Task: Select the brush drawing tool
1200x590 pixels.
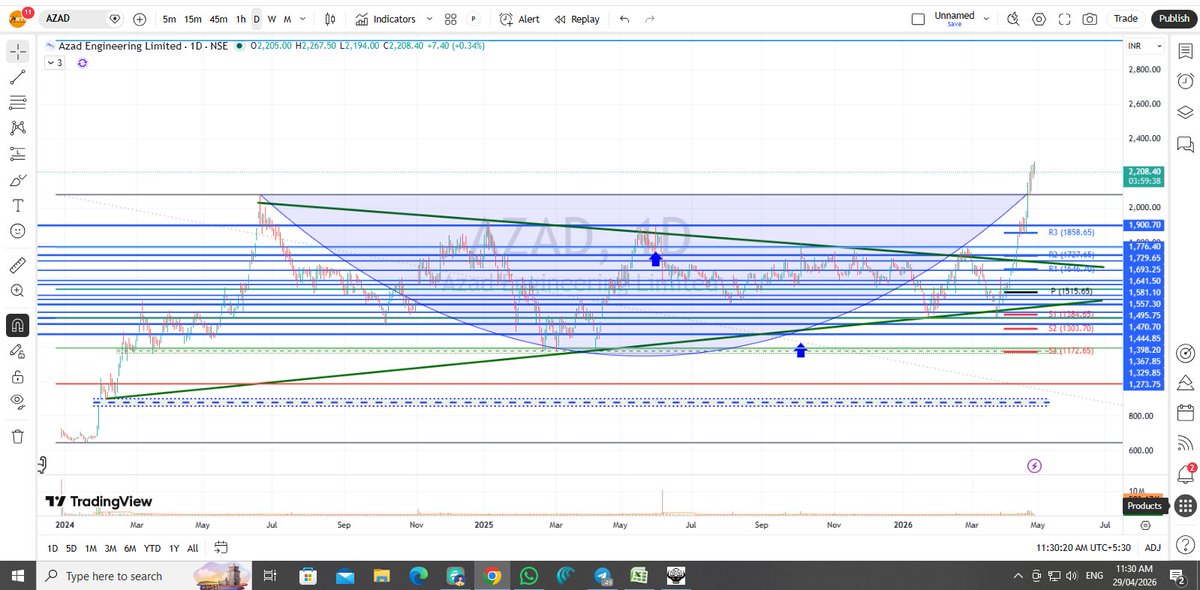Action: point(17,180)
